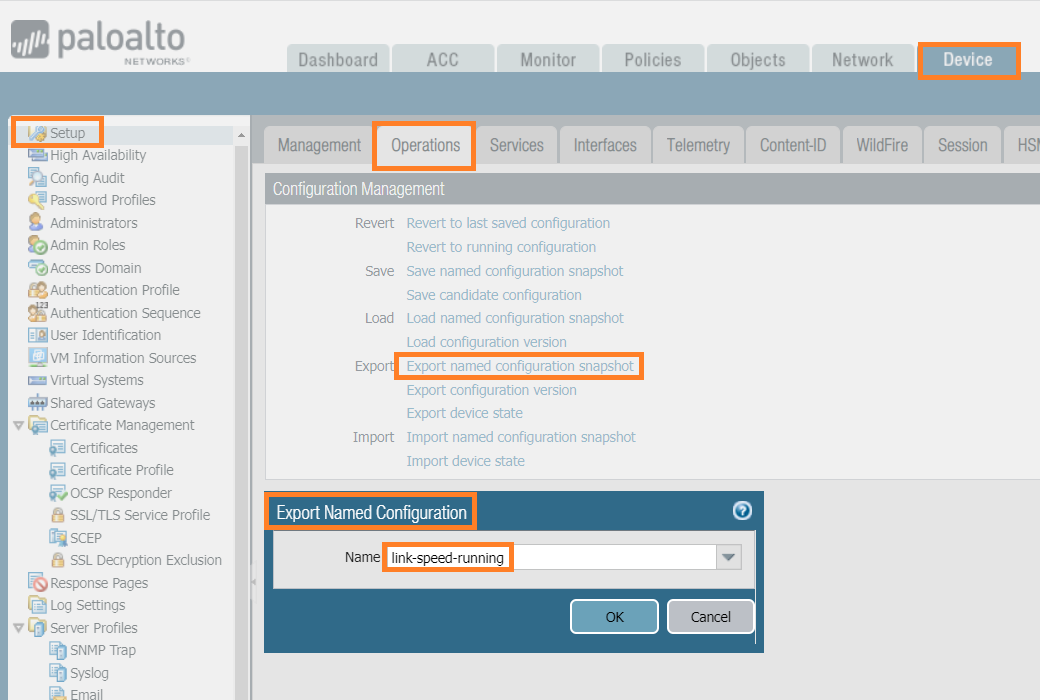Screen dimensions: 1040x700
Task: Click the High Availability icon
Action: (37, 155)
